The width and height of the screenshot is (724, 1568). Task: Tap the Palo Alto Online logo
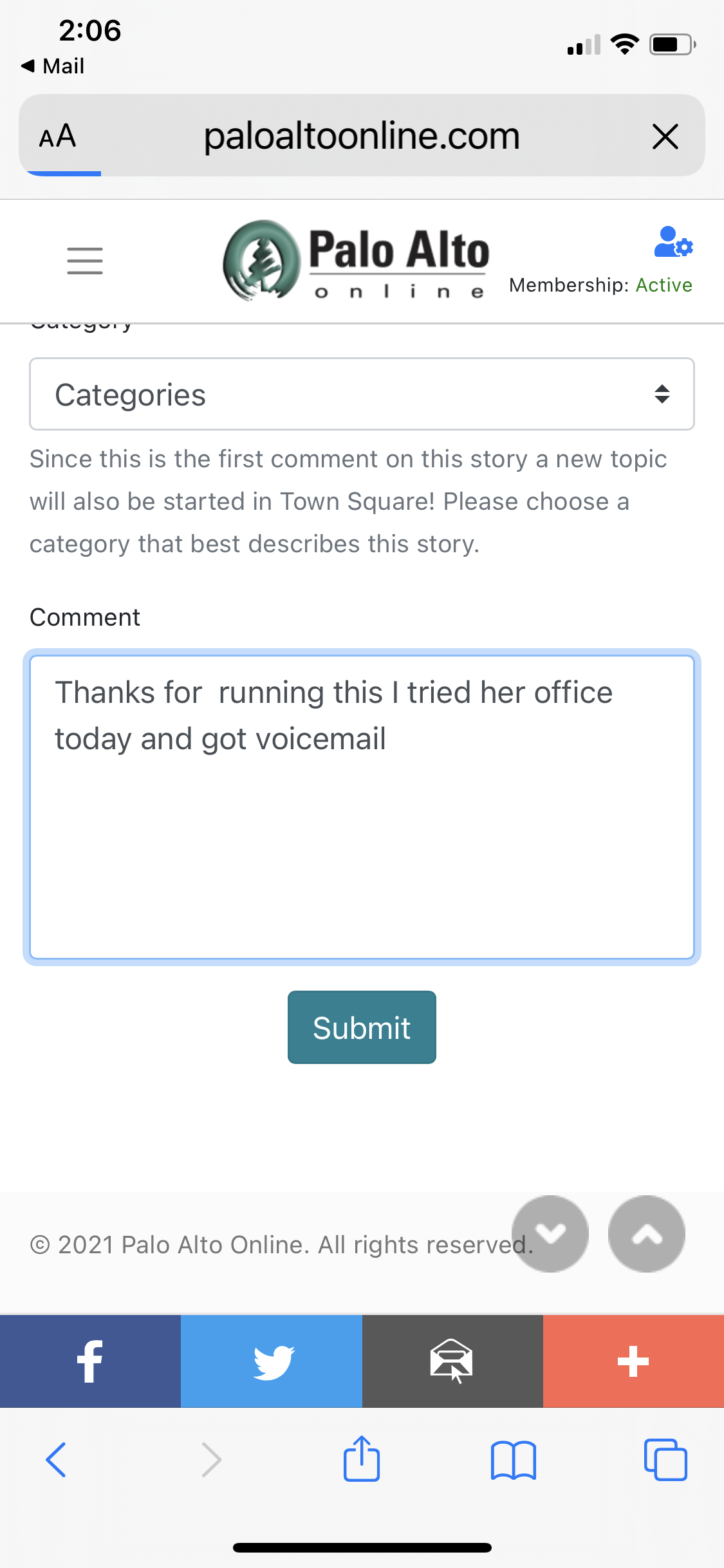point(356,261)
